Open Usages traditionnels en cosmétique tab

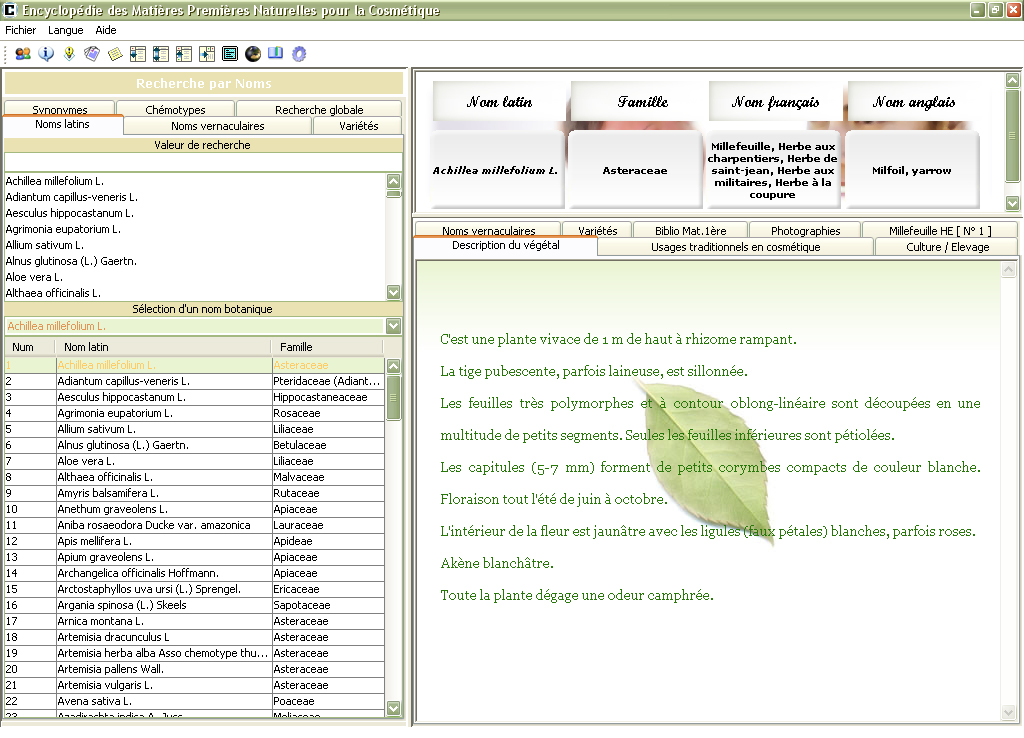(x=735, y=247)
